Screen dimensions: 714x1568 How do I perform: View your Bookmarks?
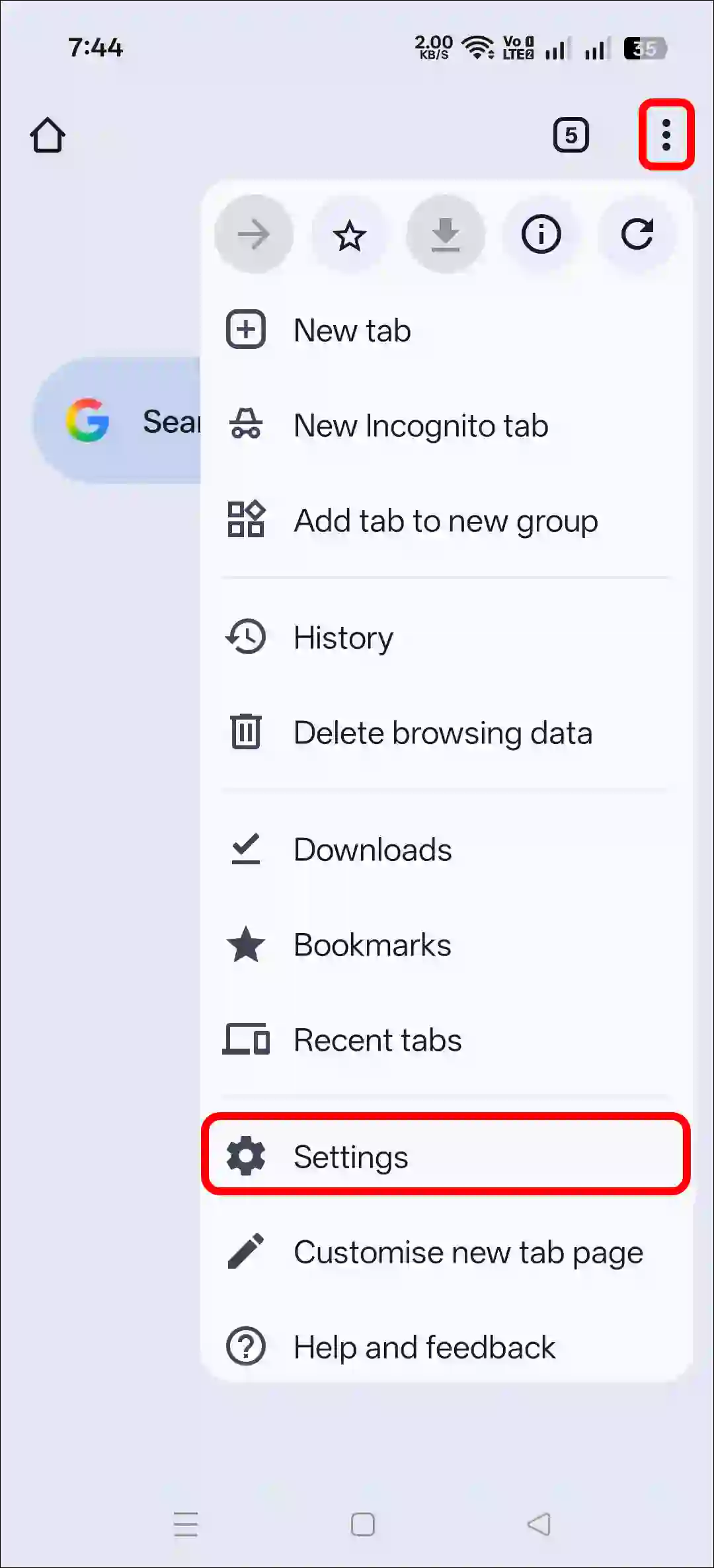372,945
